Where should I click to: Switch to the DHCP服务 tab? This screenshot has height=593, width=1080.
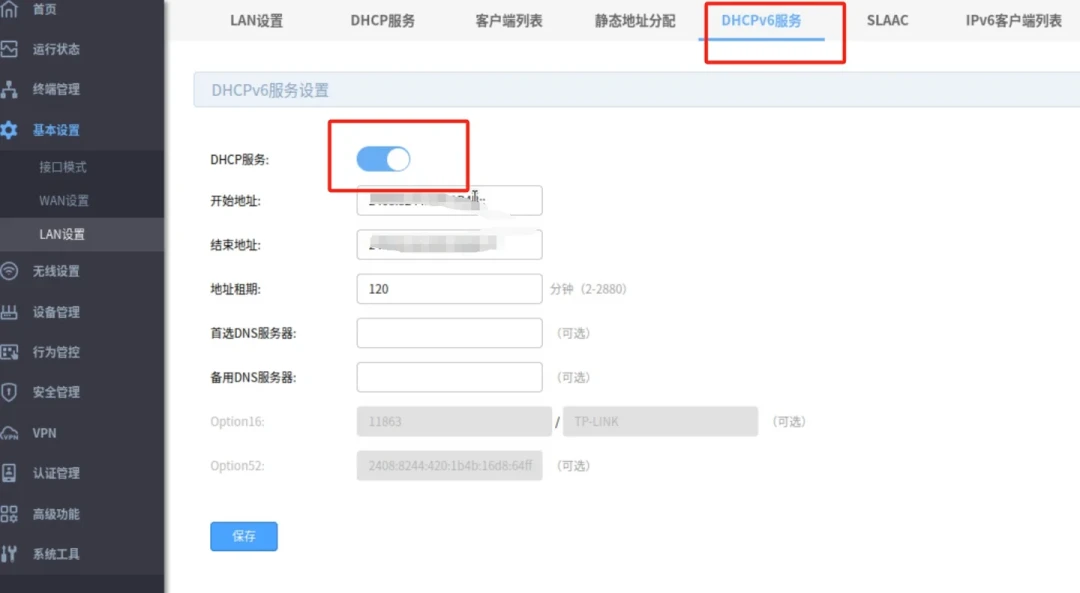[382, 21]
